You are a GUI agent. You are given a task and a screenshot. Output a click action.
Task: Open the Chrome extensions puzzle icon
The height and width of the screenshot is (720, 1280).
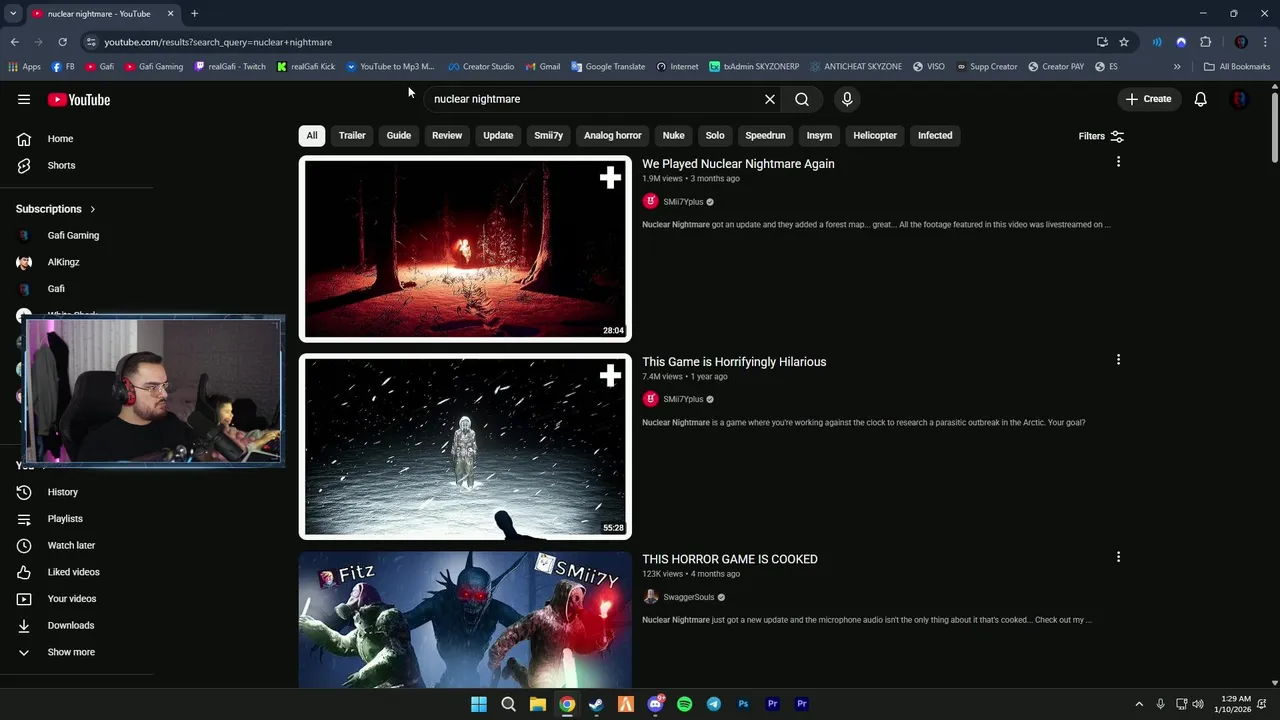[x=1205, y=42]
